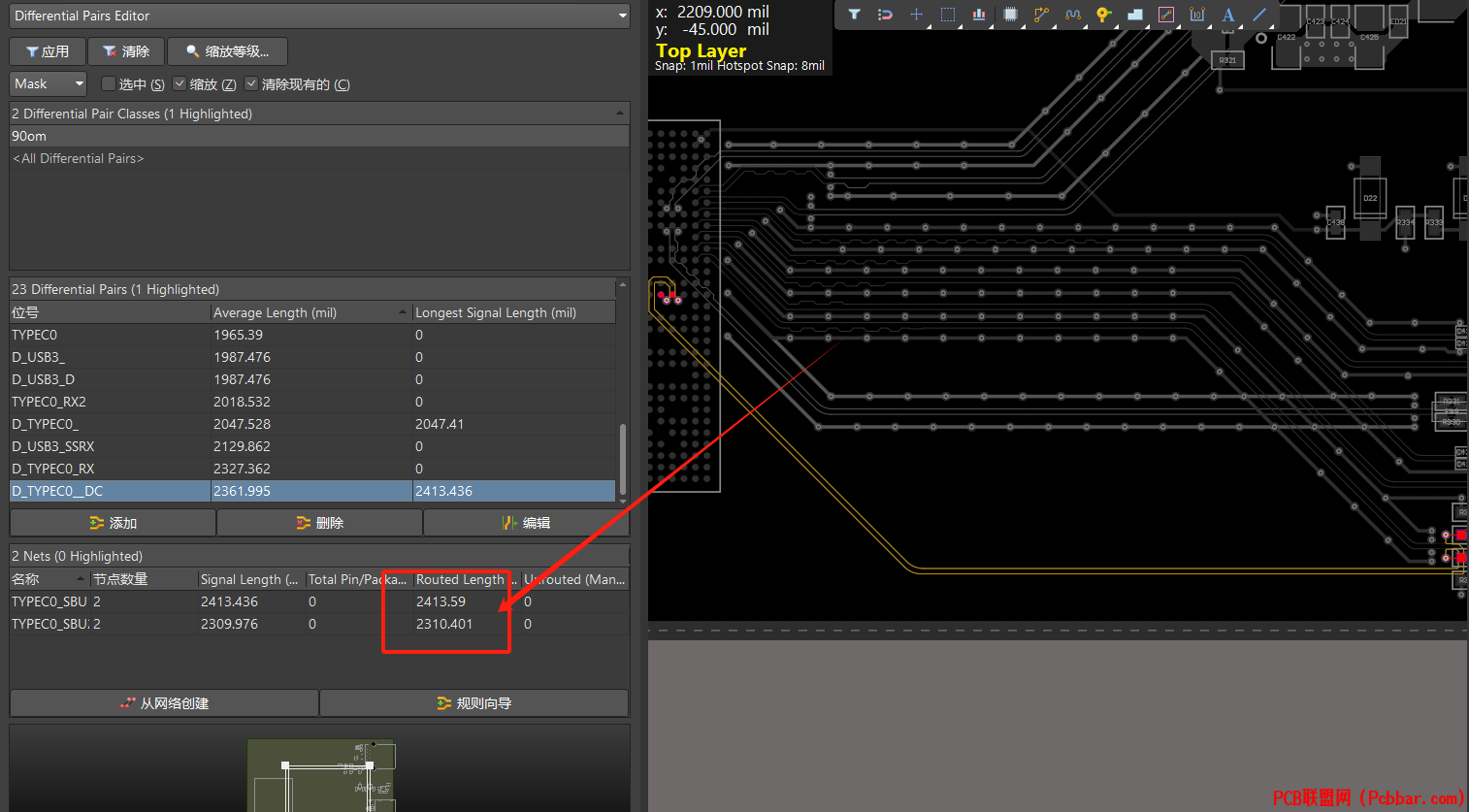The image size is (1469, 812).
Task: Select <All Differential Pairs> class row
Action: click(x=319, y=158)
